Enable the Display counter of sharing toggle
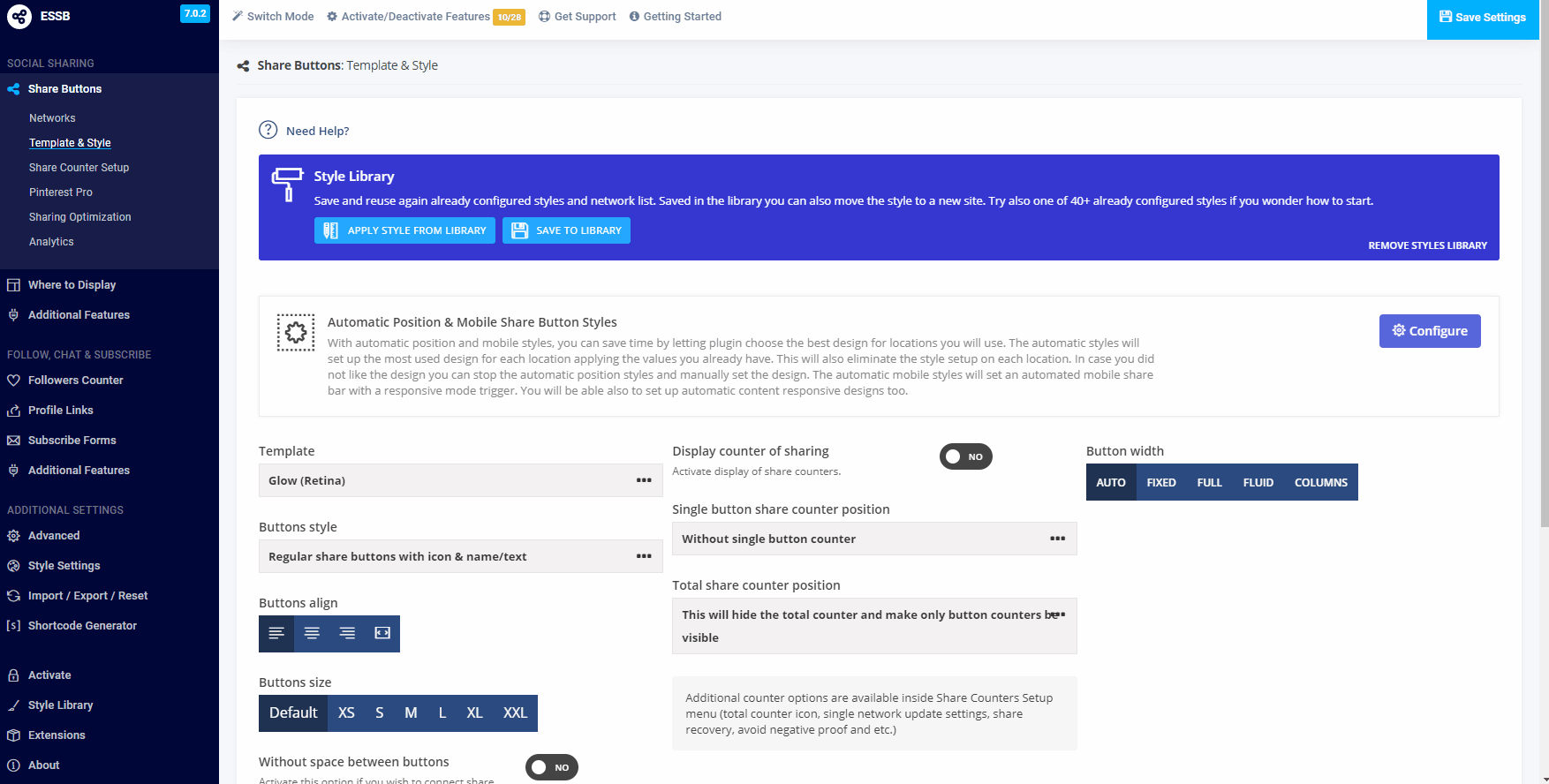 point(965,456)
